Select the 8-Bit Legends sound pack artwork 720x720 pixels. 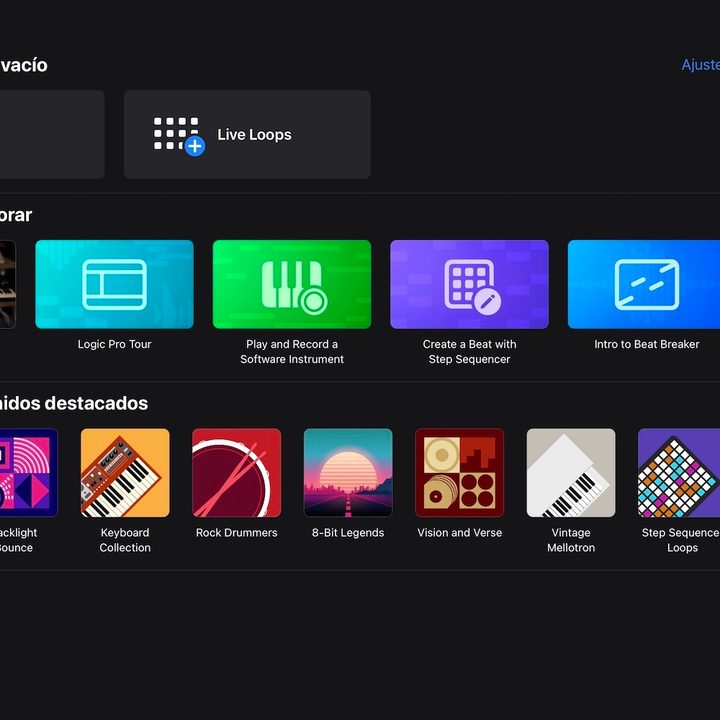(x=348, y=472)
